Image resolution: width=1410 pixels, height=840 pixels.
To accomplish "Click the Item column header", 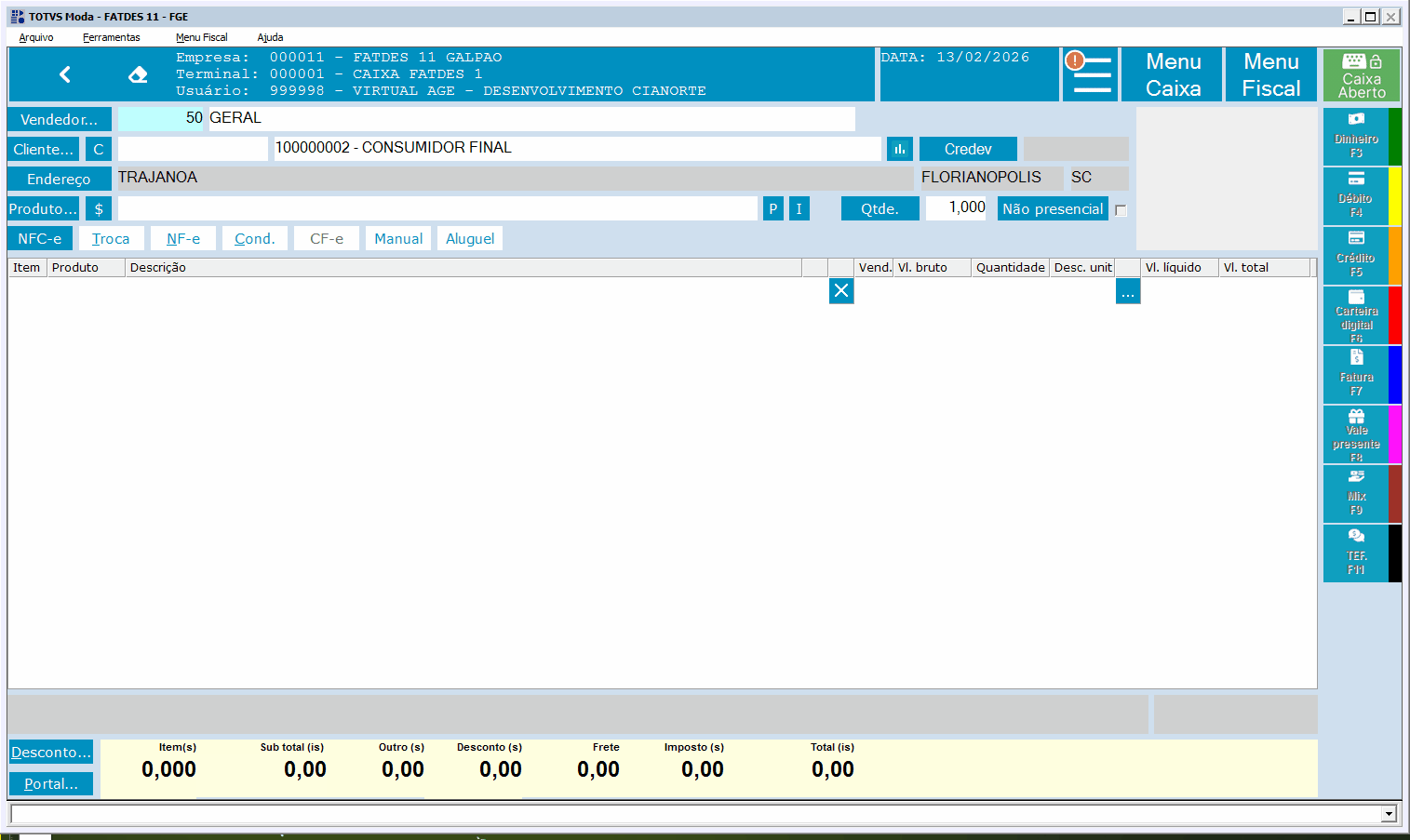I will click(27, 267).
